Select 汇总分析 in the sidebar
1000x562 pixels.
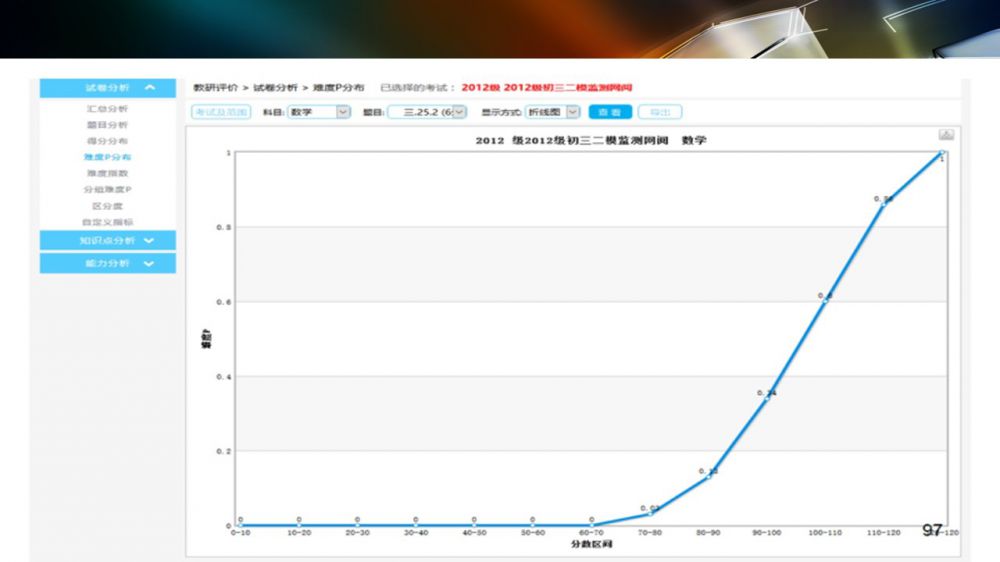point(107,108)
